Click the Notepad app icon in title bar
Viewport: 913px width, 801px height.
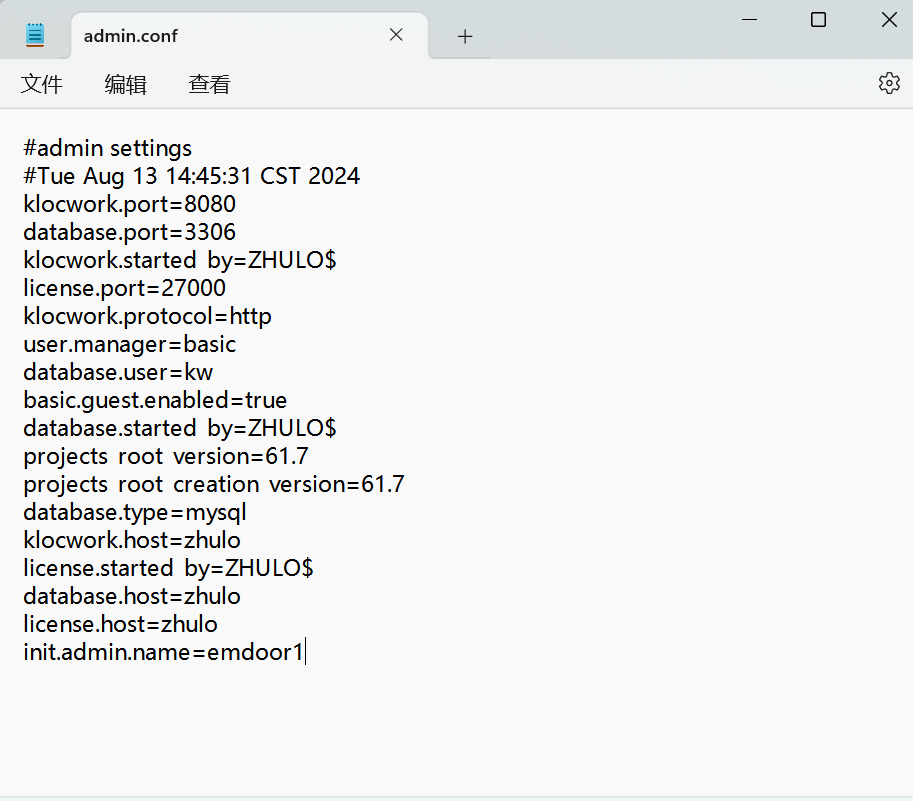point(36,35)
